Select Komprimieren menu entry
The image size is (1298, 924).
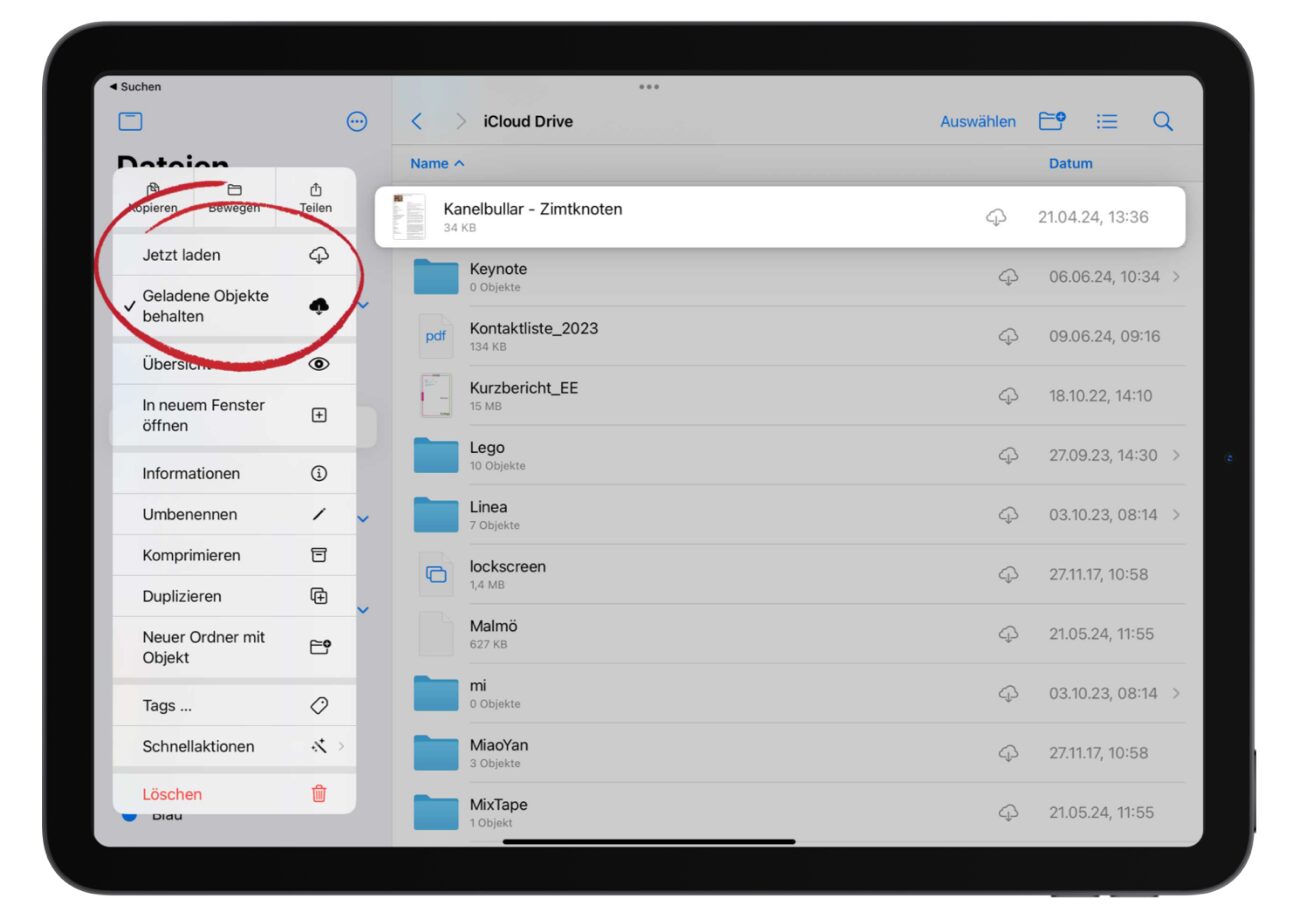coord(234,555)
